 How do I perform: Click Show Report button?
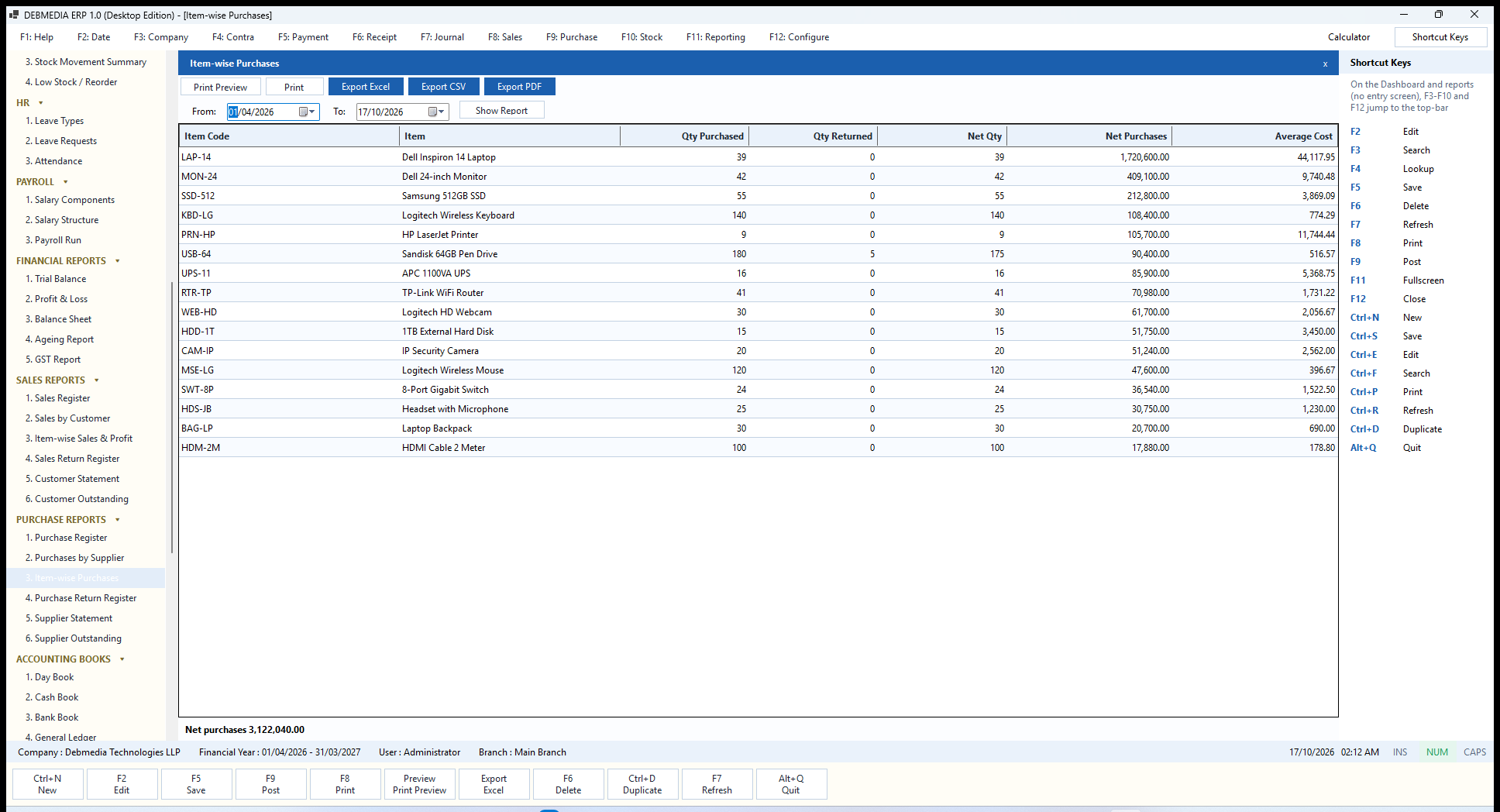pyautogui.click(x=502, y=110)
